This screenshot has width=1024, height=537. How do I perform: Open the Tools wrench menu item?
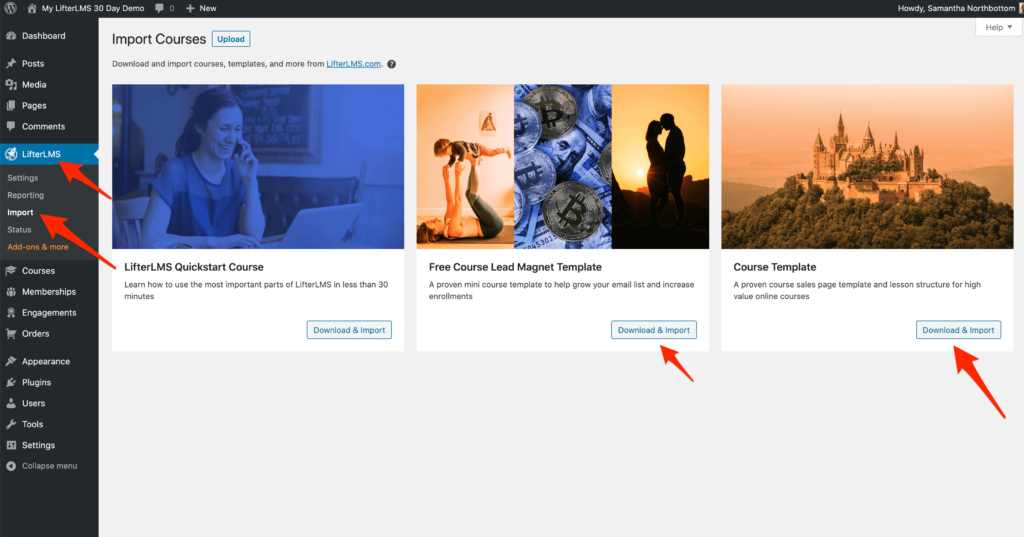(32, 424)
